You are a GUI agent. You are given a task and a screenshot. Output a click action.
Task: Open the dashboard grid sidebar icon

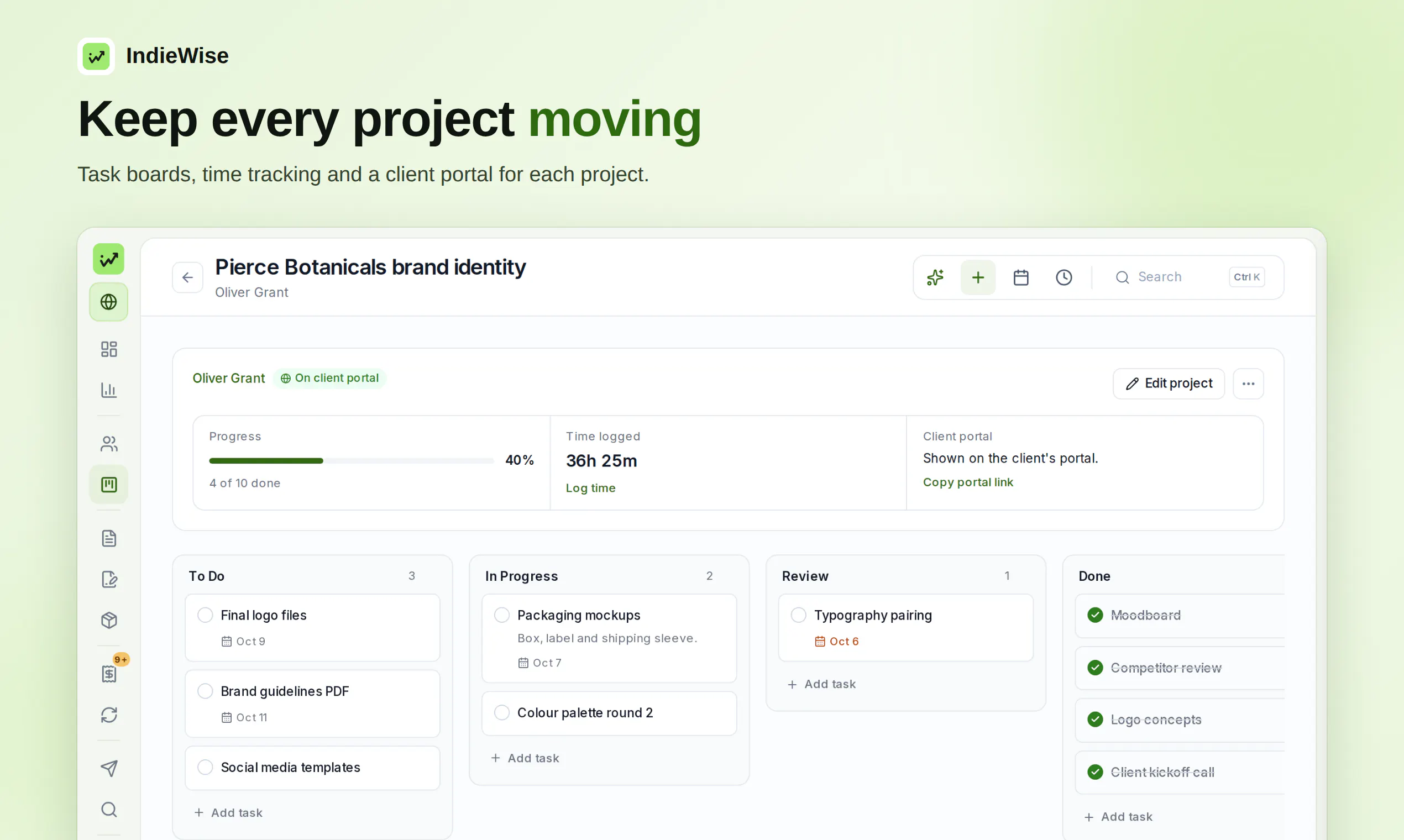pos(109,349)
